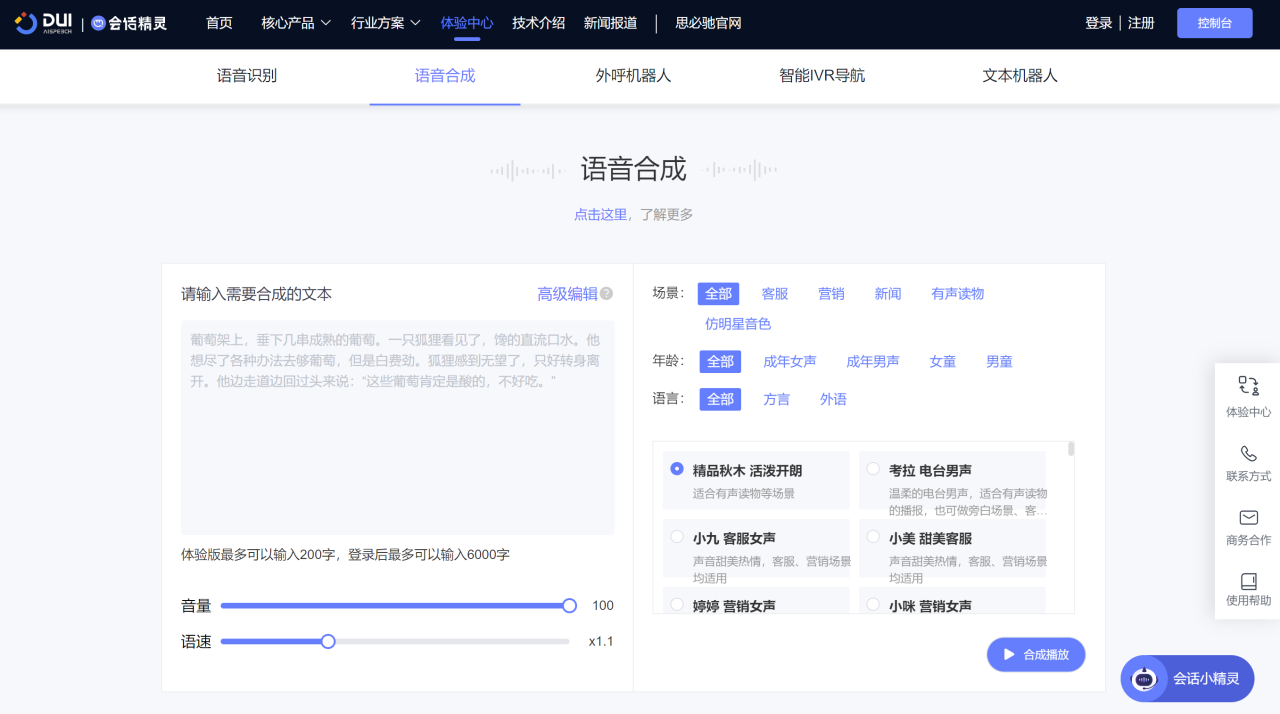Image resolution: width=1280 pixels, height=714 pixels.
Task: Open 体验中心 from the right sidebar
Action: click(1248, 394)
